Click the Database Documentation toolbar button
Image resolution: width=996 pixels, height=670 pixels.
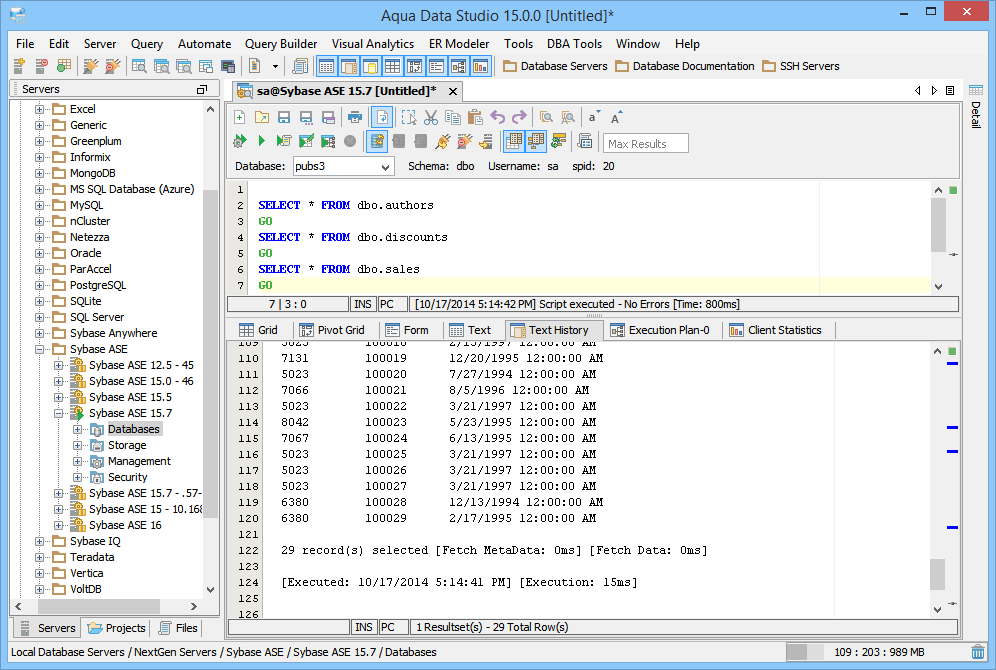tap(684, 66)
